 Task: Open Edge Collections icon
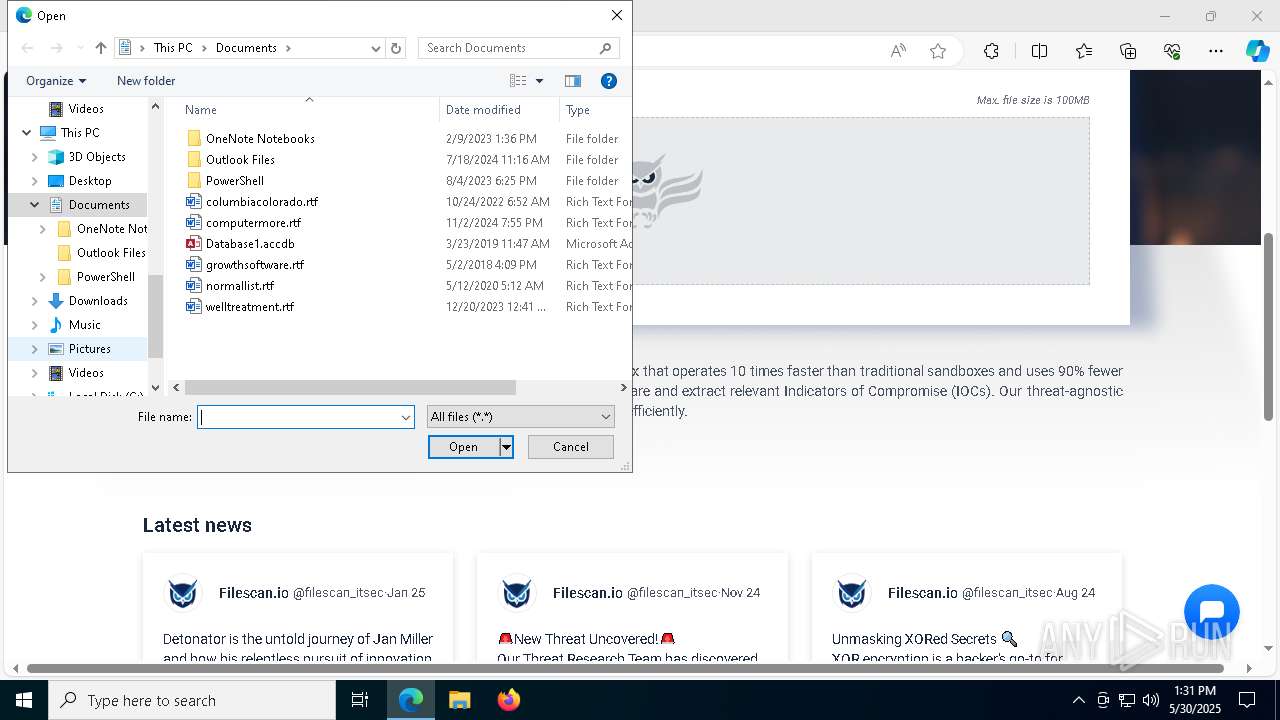(1128, 51)
